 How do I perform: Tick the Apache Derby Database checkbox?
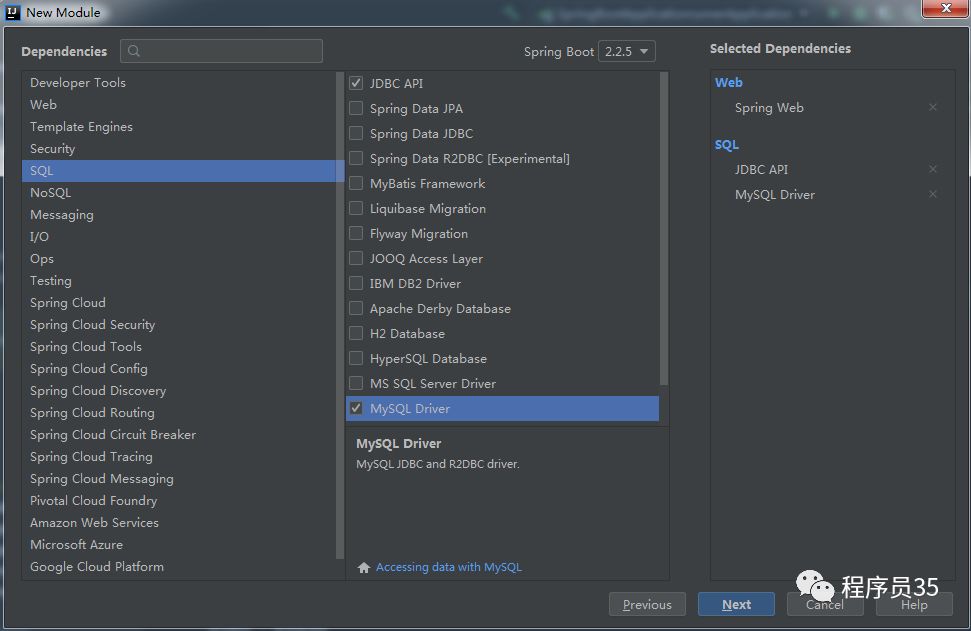[356, 308]
